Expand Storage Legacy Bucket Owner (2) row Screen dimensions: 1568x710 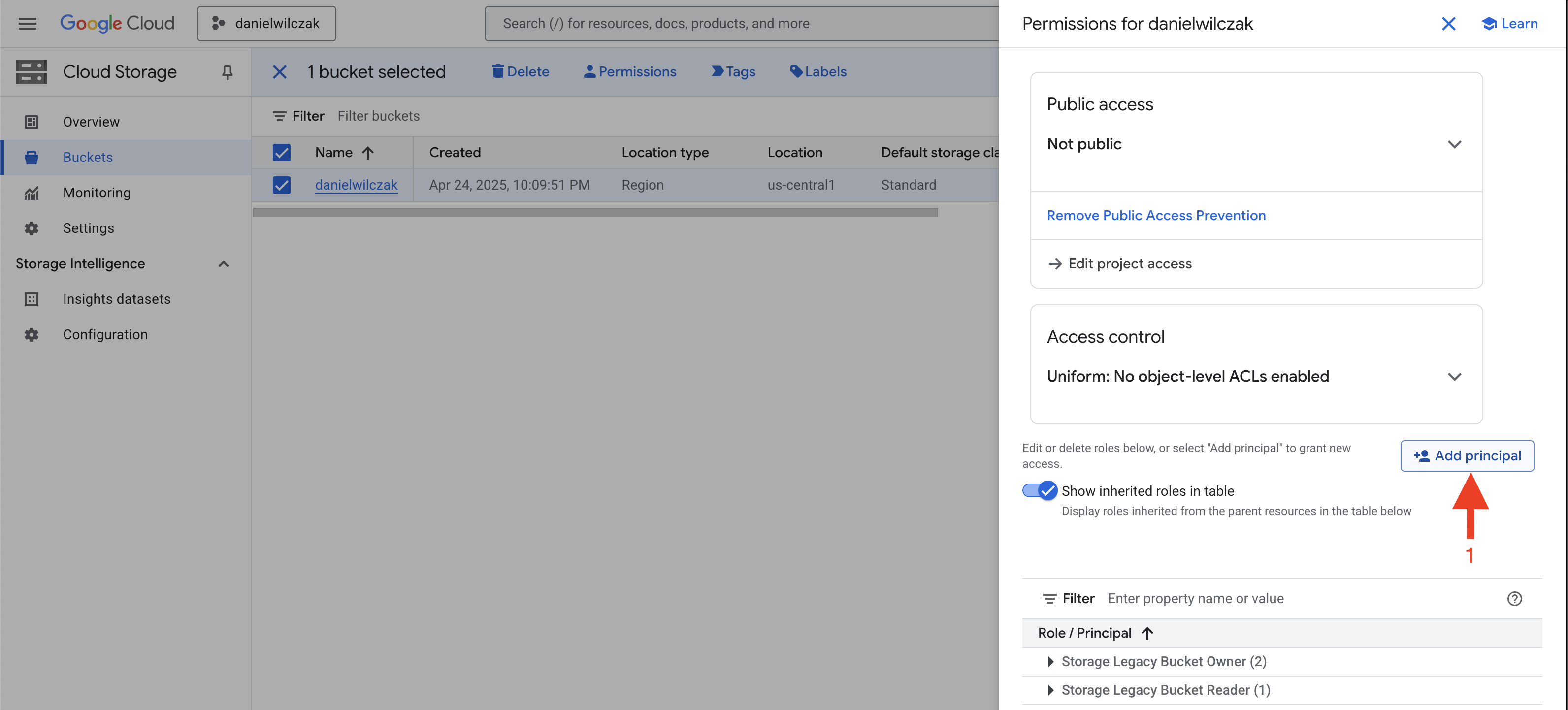(1050, 661)
